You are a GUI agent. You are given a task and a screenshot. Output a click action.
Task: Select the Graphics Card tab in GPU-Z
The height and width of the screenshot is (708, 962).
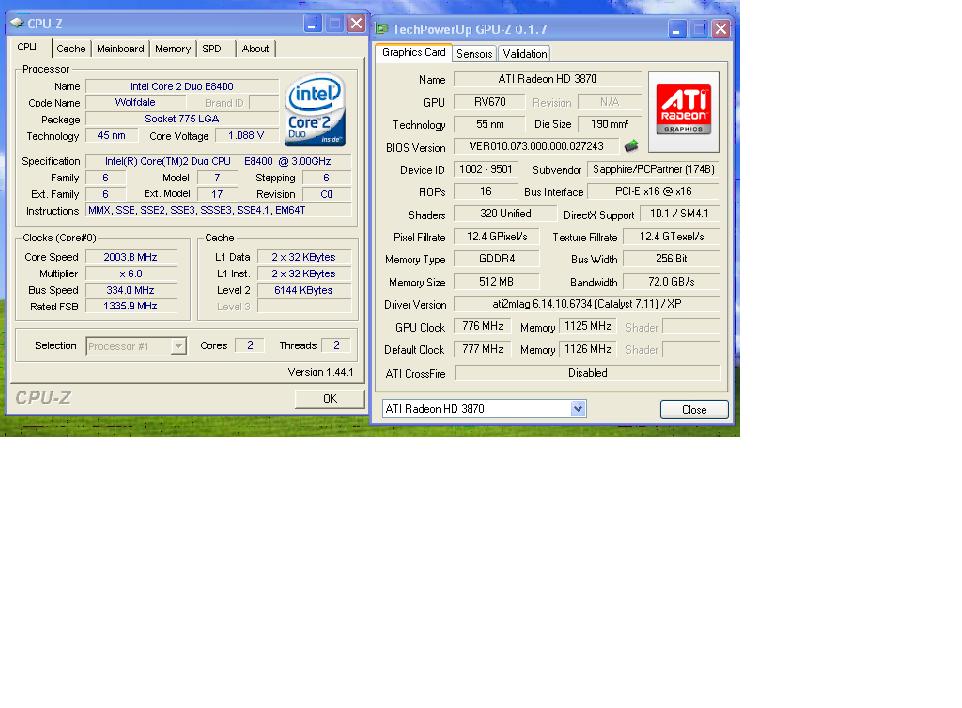[414, 52]
